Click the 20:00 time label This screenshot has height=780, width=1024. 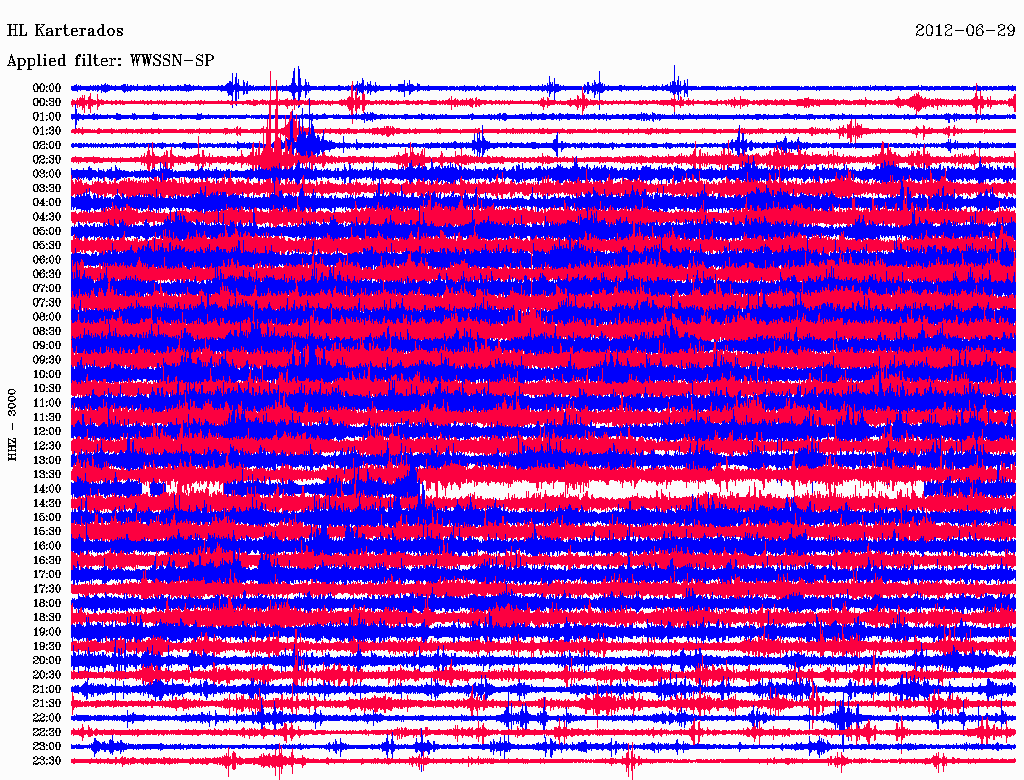[x=47, y=660]
